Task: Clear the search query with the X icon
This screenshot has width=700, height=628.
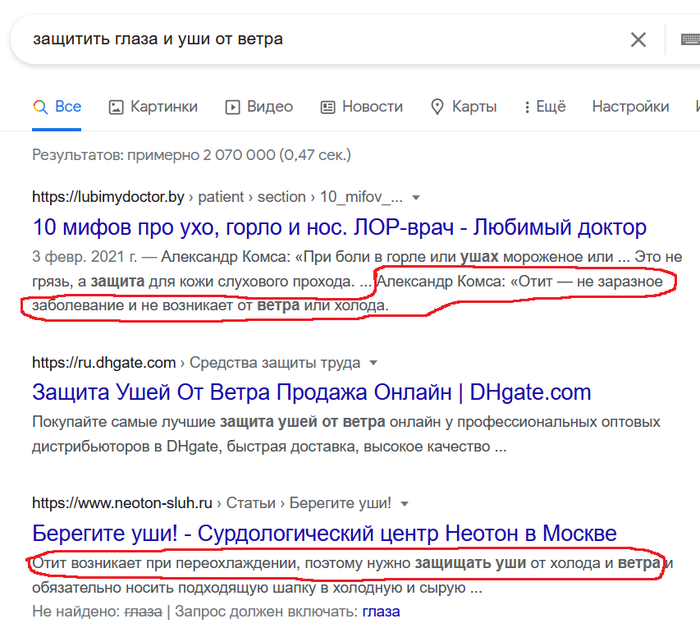Action: 638,40
